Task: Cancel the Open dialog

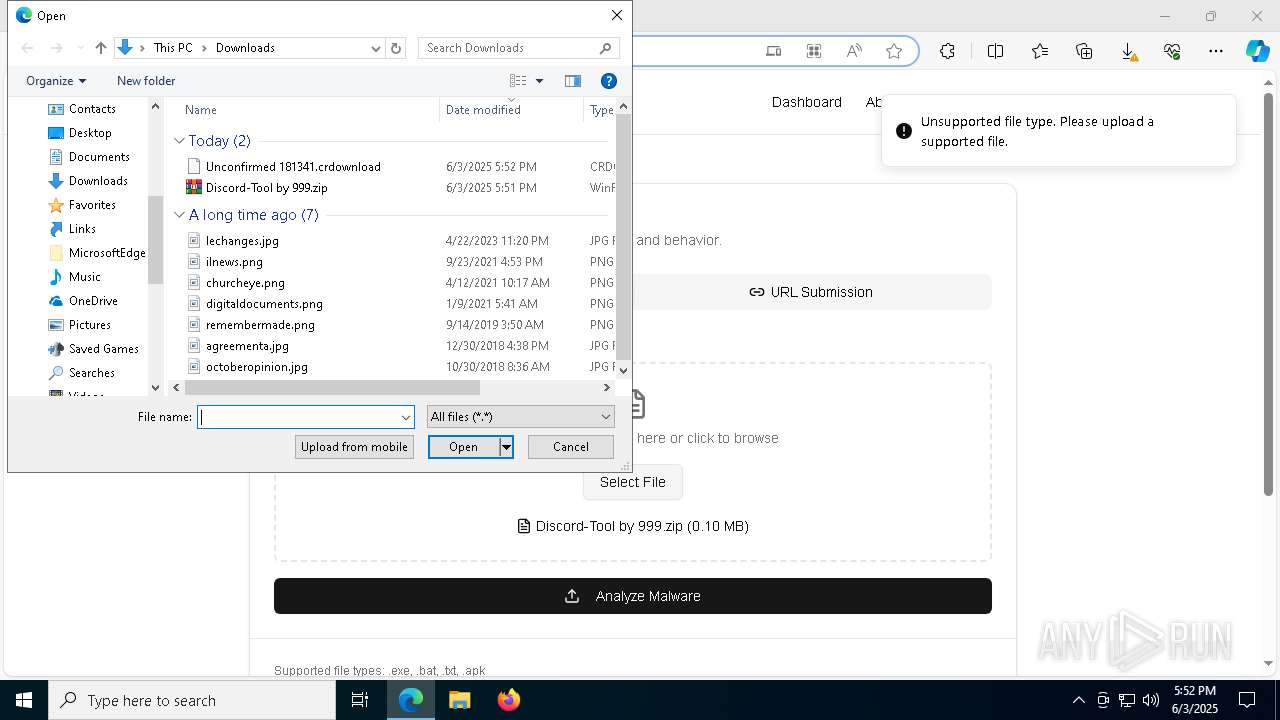Action: (571, 447)
